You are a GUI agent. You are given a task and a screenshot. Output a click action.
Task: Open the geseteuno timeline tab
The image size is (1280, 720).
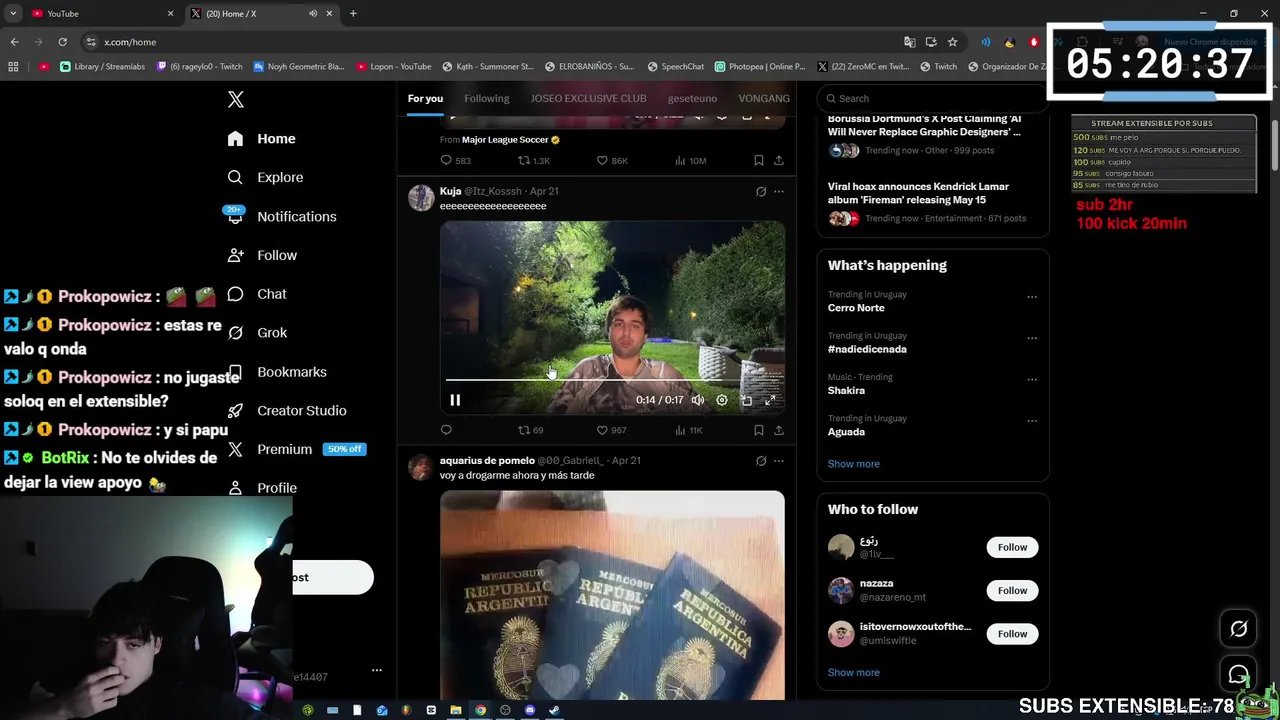pos(692,98)
